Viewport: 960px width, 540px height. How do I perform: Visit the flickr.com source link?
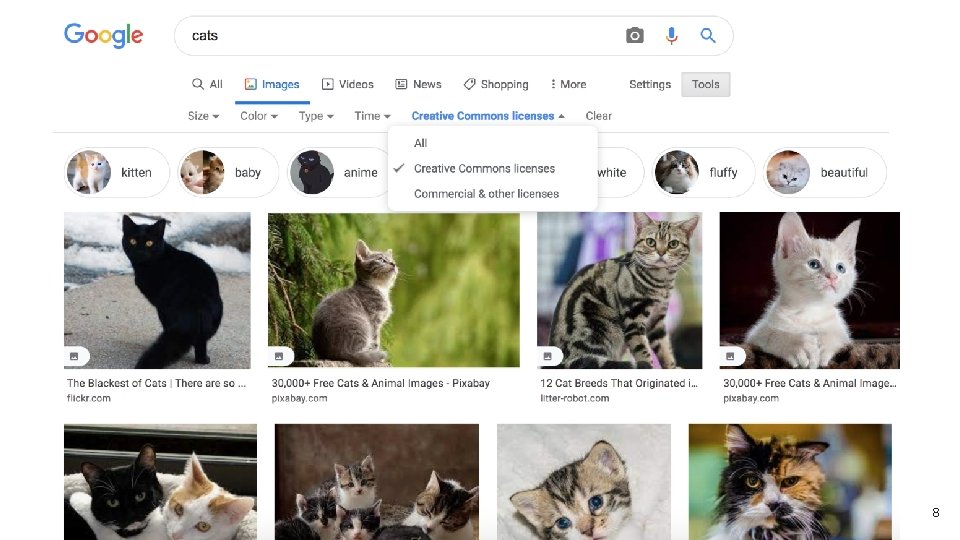[89, 398]
